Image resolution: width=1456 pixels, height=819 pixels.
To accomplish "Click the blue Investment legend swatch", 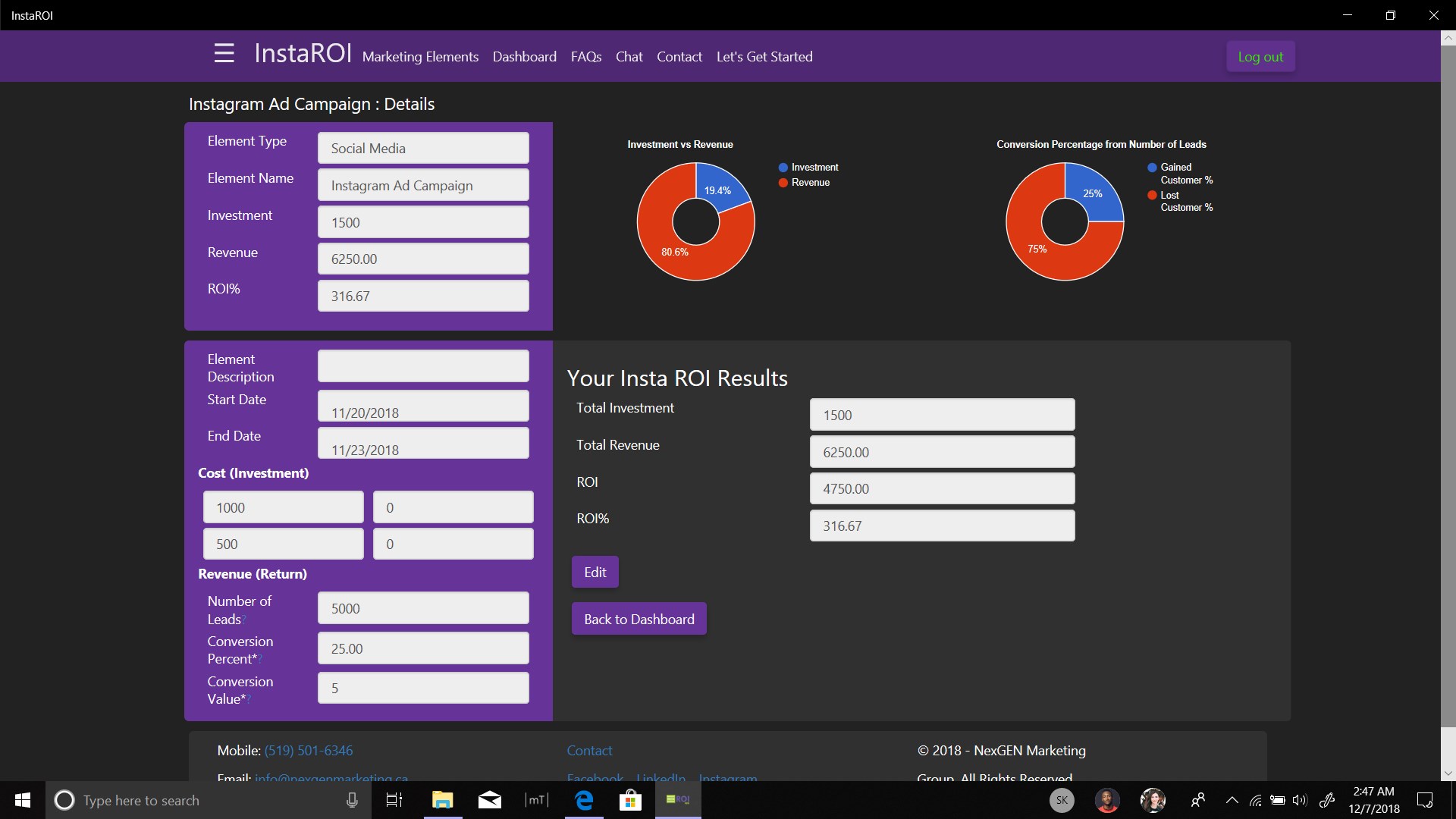I will (x=783, y=168).
